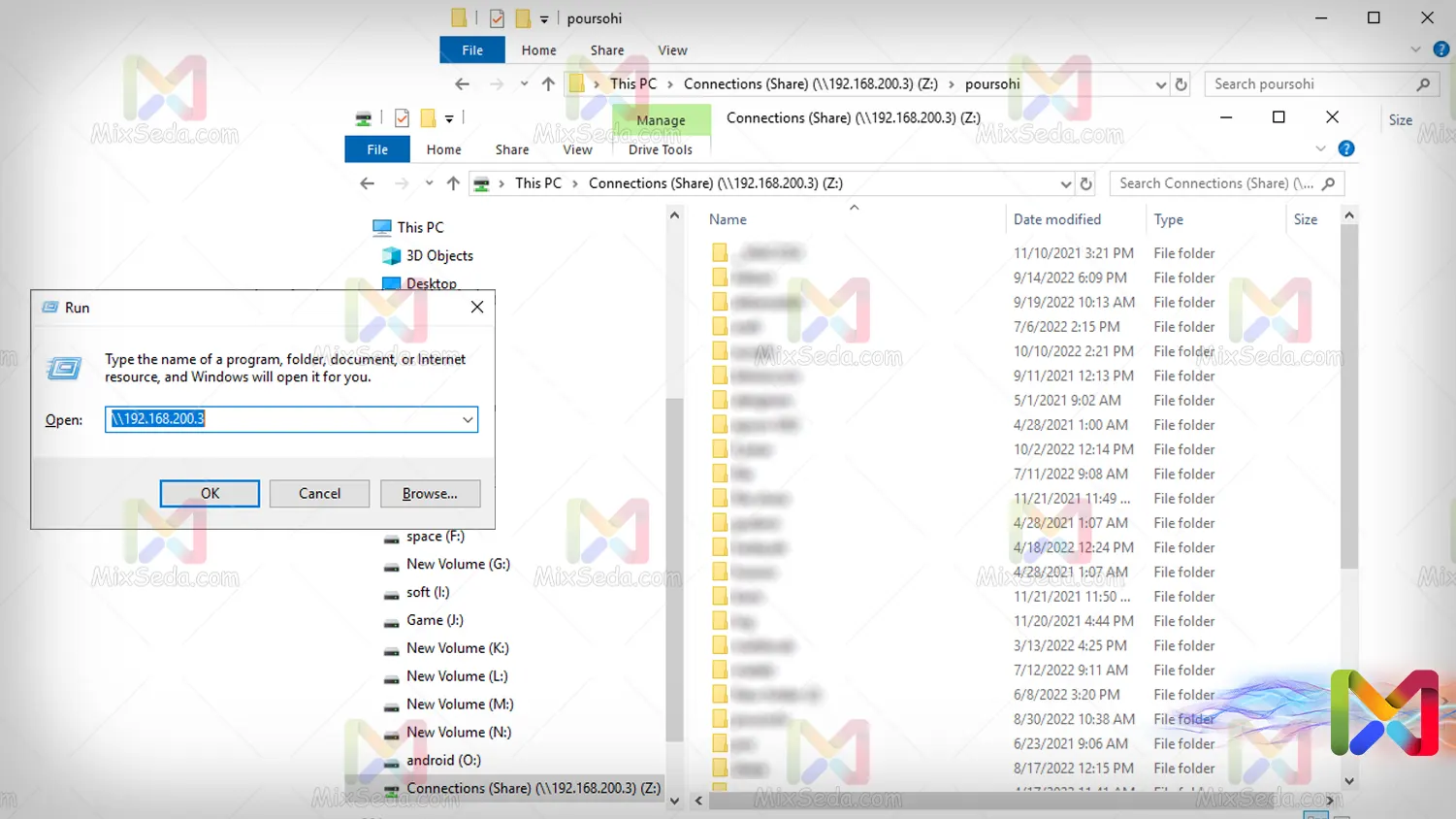Open the Help question mark icon
The height and width of the screenshot is (819, 1456).
coord(1346,148)
